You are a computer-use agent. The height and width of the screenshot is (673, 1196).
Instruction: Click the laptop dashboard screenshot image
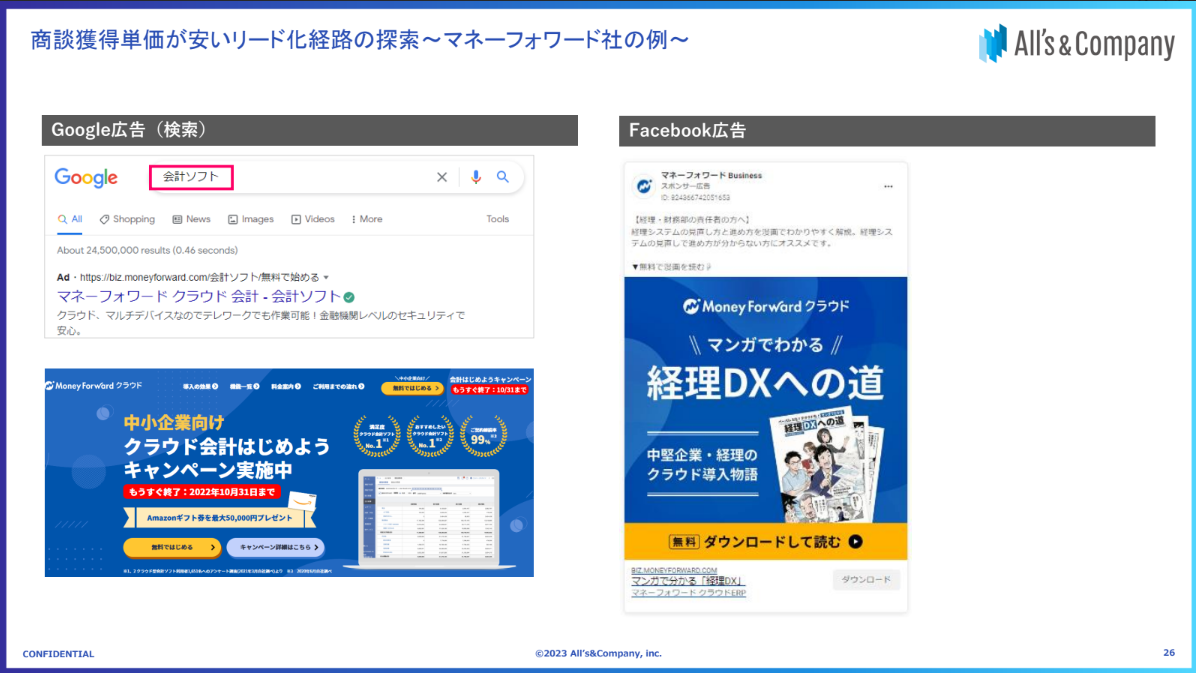click(x=429, y=520)
